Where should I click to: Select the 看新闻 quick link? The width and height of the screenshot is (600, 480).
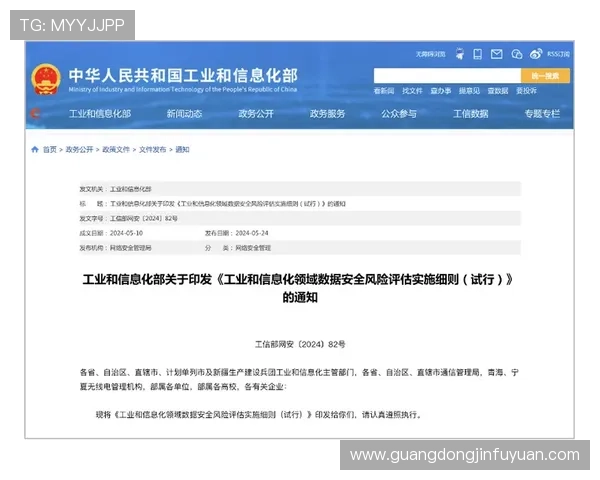coord(384,91)
